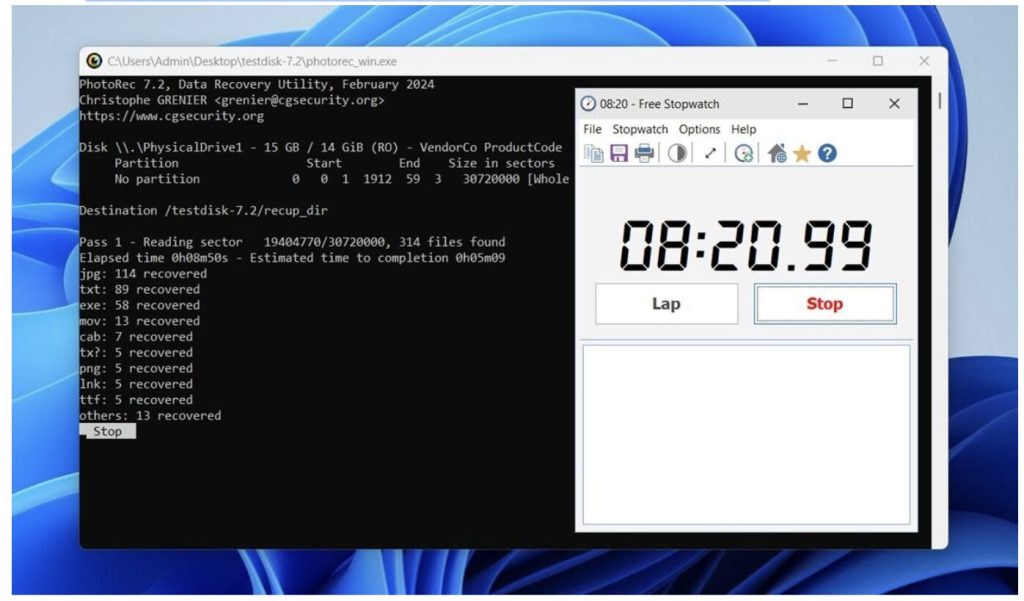Screen dimensions: 1024x601
Task: Close the PhotoRec console window
Action: click(924, 61)
